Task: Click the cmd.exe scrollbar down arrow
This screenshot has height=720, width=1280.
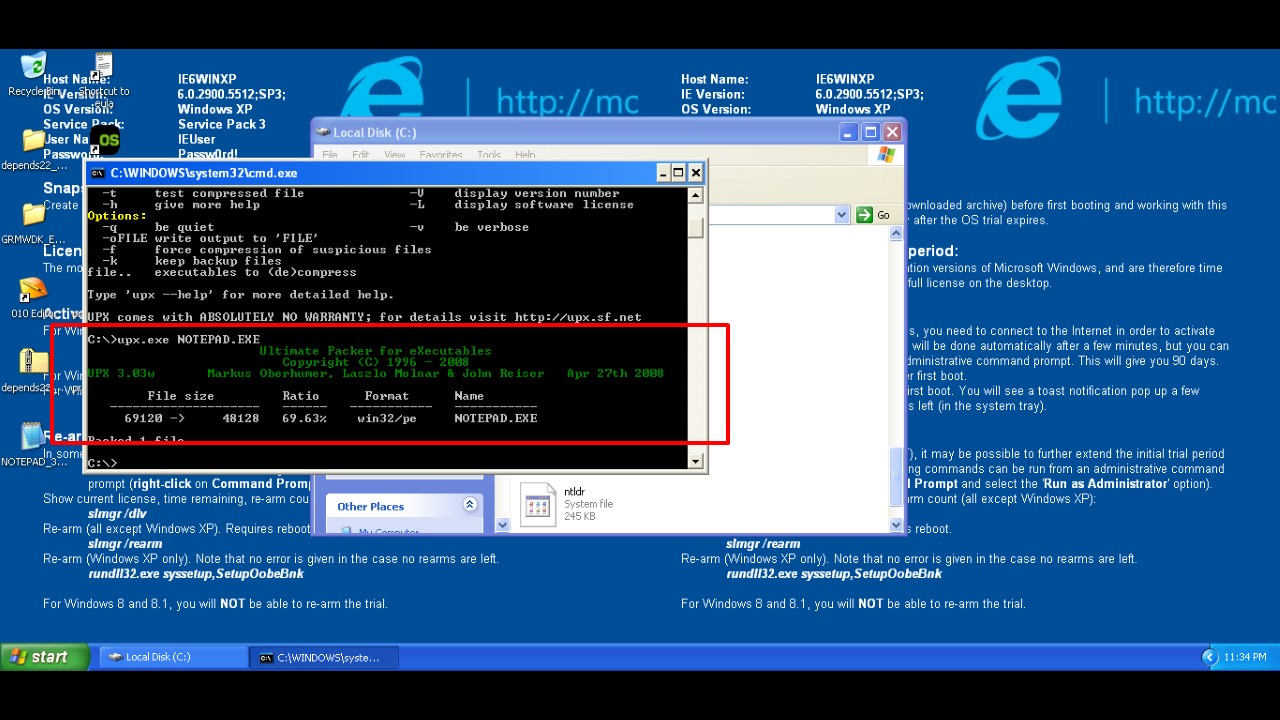Action: coord(696,461)
